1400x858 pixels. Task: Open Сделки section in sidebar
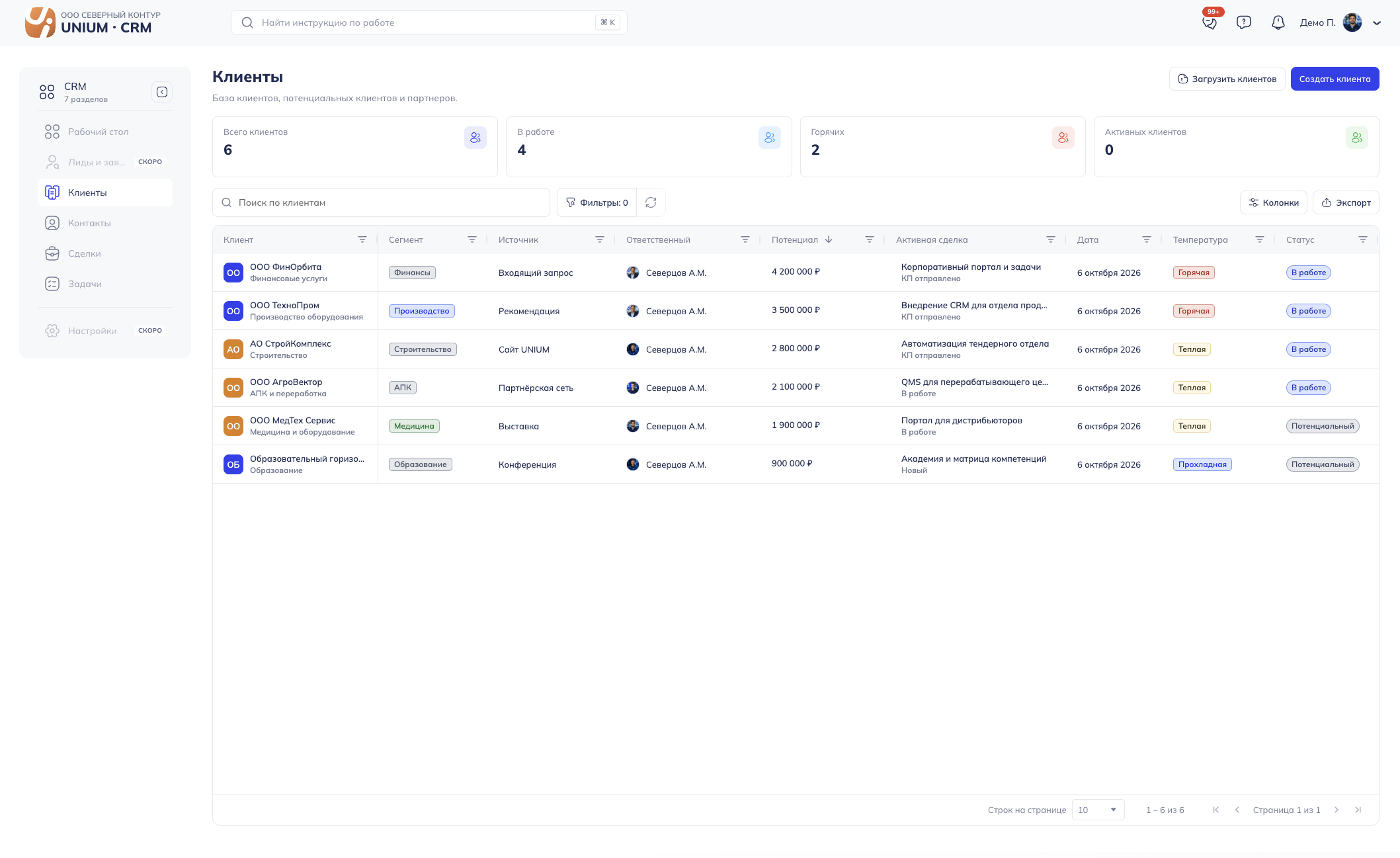[x=105, y=253]
